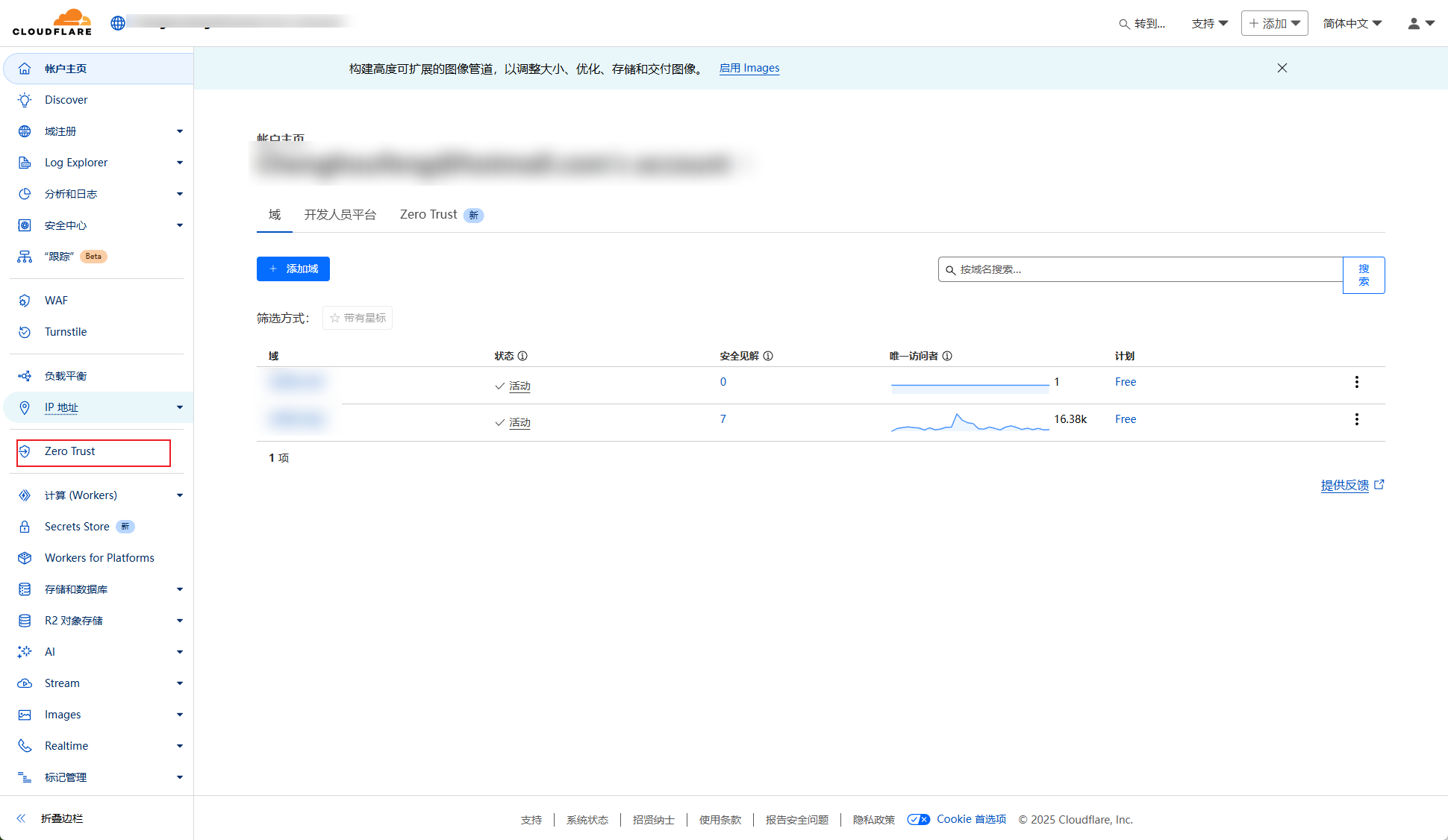Open the three-dot menu for 16.38k domain

tap(1356, 419)
